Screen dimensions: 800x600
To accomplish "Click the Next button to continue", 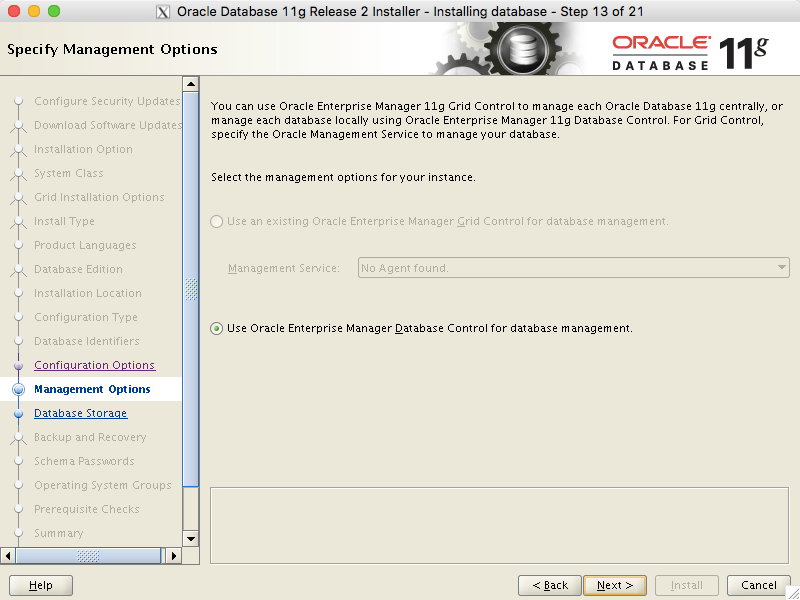I will point(614,585).
